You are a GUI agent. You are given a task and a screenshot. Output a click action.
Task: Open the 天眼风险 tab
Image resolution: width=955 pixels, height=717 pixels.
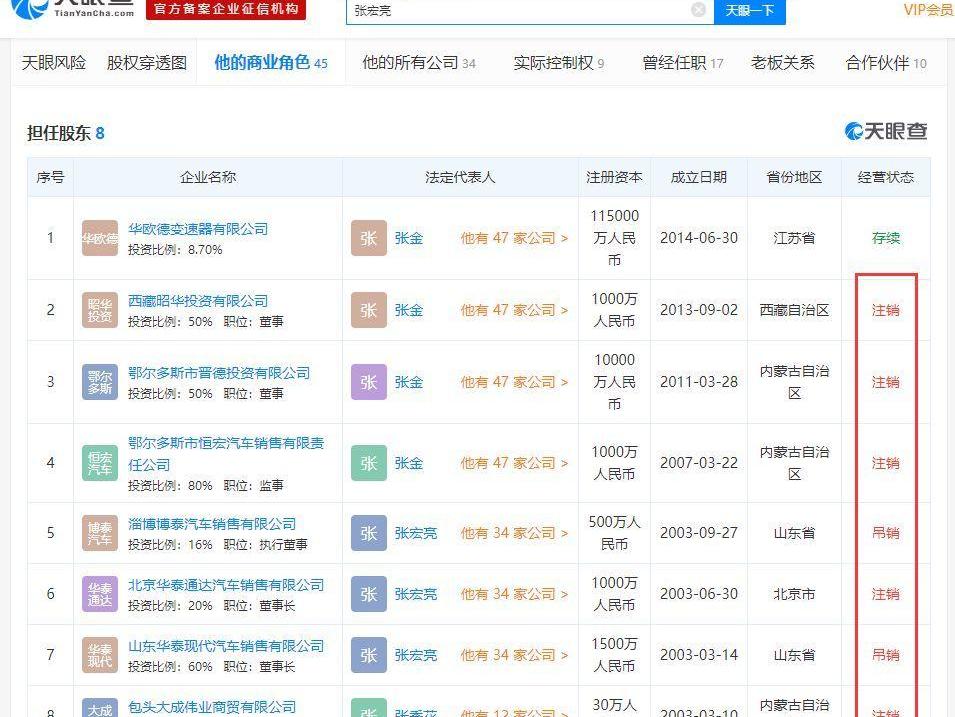tap(54, 63)
